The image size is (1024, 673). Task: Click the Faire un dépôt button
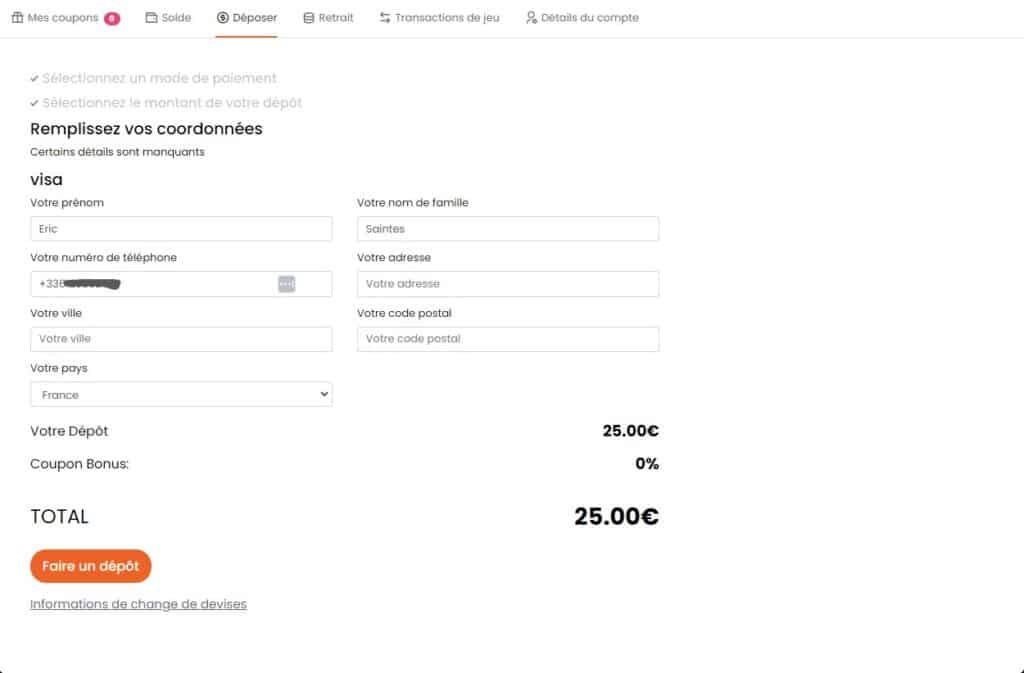click(91, 566)
